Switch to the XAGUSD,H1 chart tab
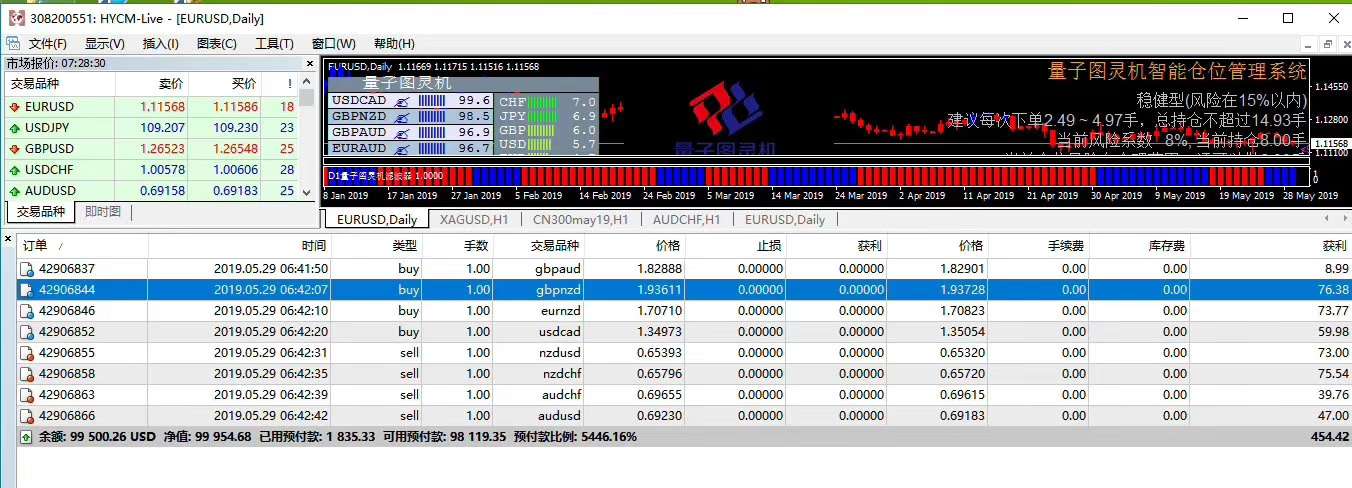 475,220
